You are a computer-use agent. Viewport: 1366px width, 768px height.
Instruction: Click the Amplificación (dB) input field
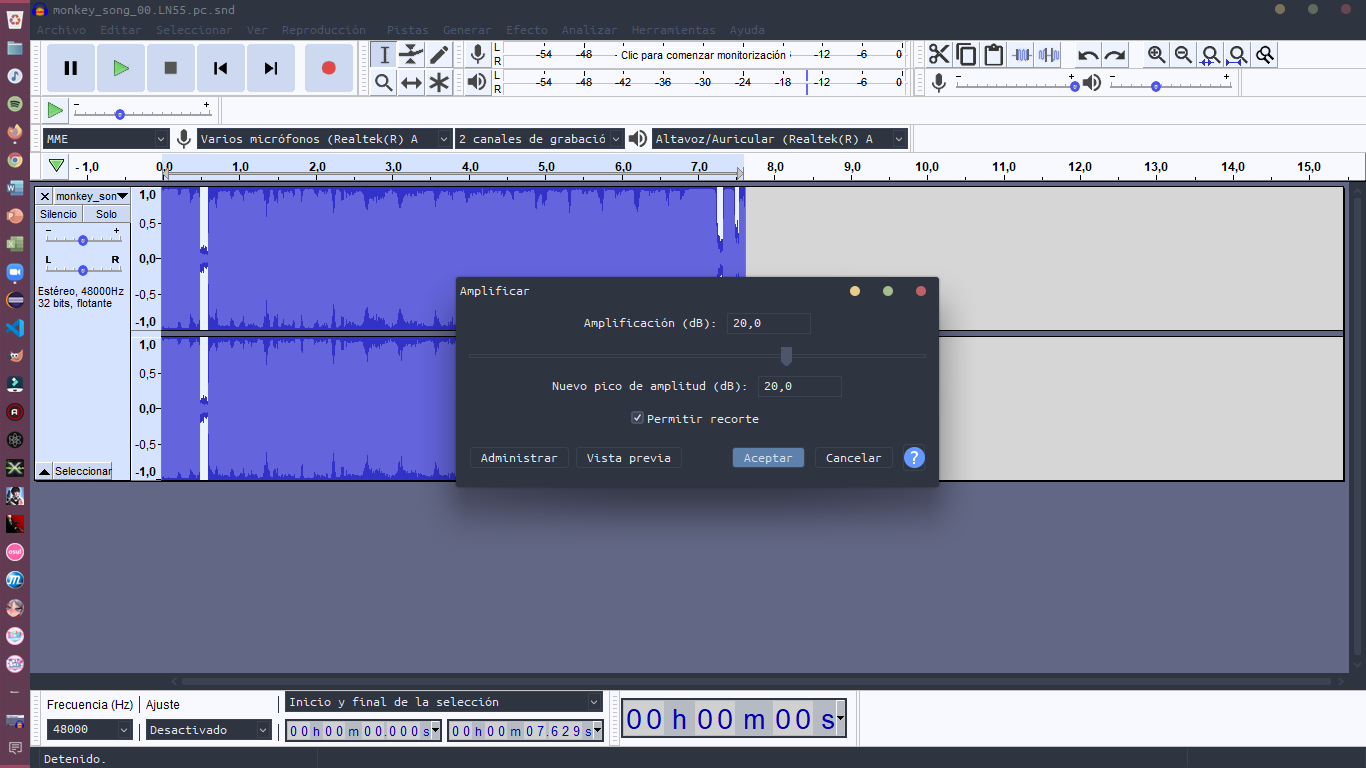[768, 323]
